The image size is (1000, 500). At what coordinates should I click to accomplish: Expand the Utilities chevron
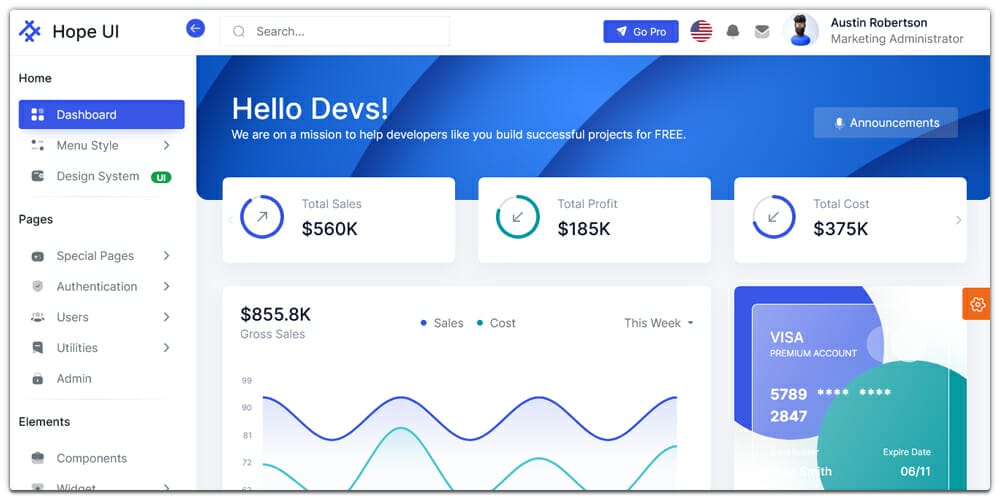click(x=166, y=348)
